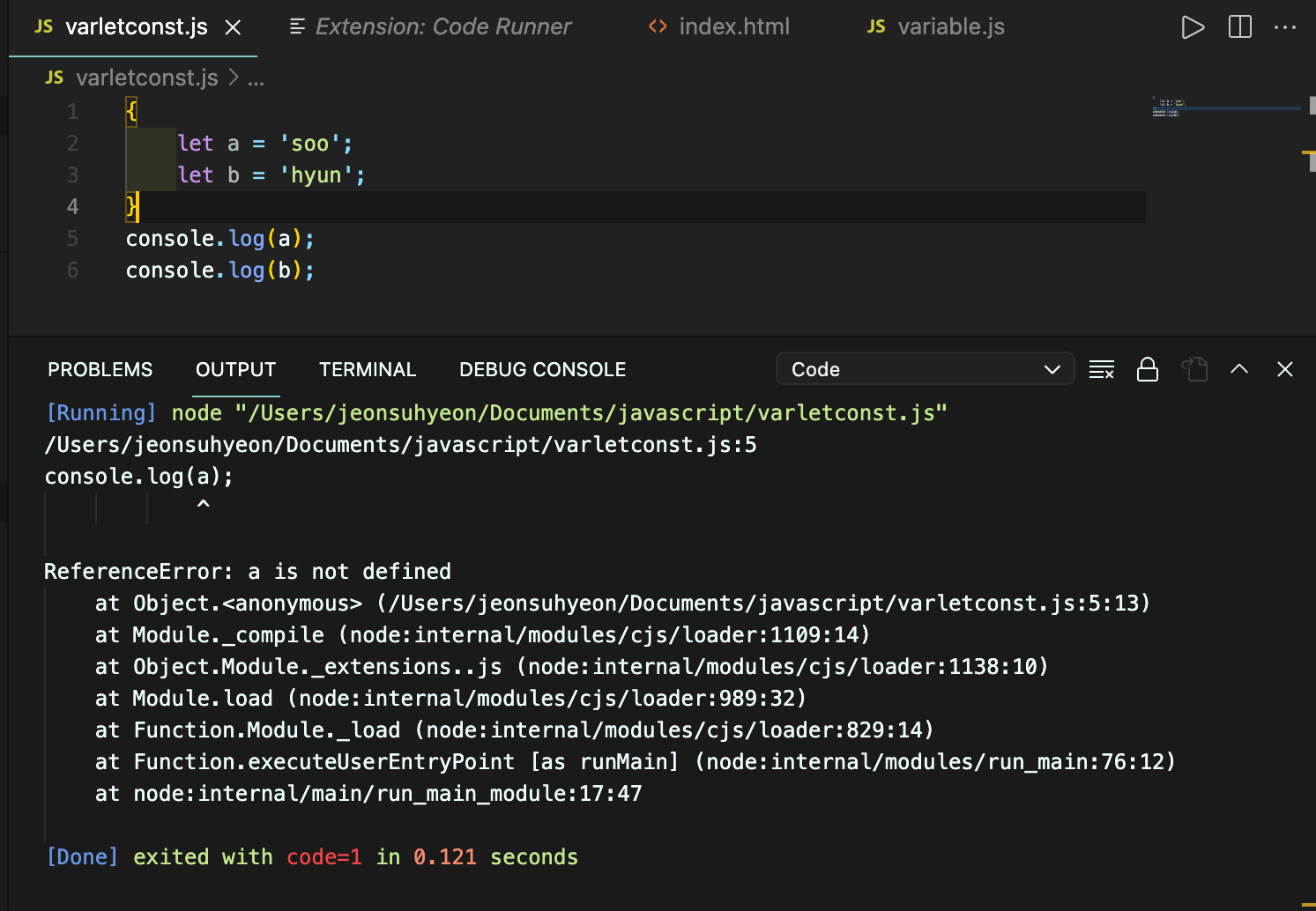Click the executeUserEntryPoint stack trace line
The width and height of the screenshot is (1316, 911).
(x=636, y=762)
